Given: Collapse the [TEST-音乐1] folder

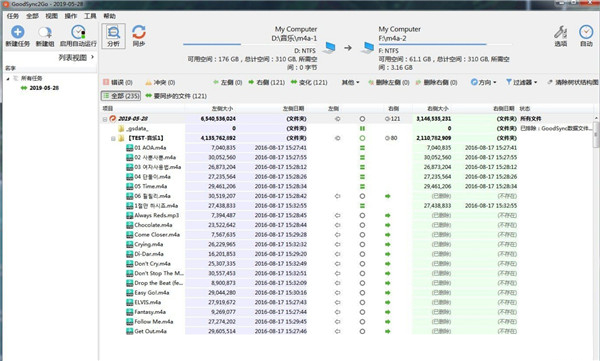Looking at the screenshot, I should click(113, 138).
